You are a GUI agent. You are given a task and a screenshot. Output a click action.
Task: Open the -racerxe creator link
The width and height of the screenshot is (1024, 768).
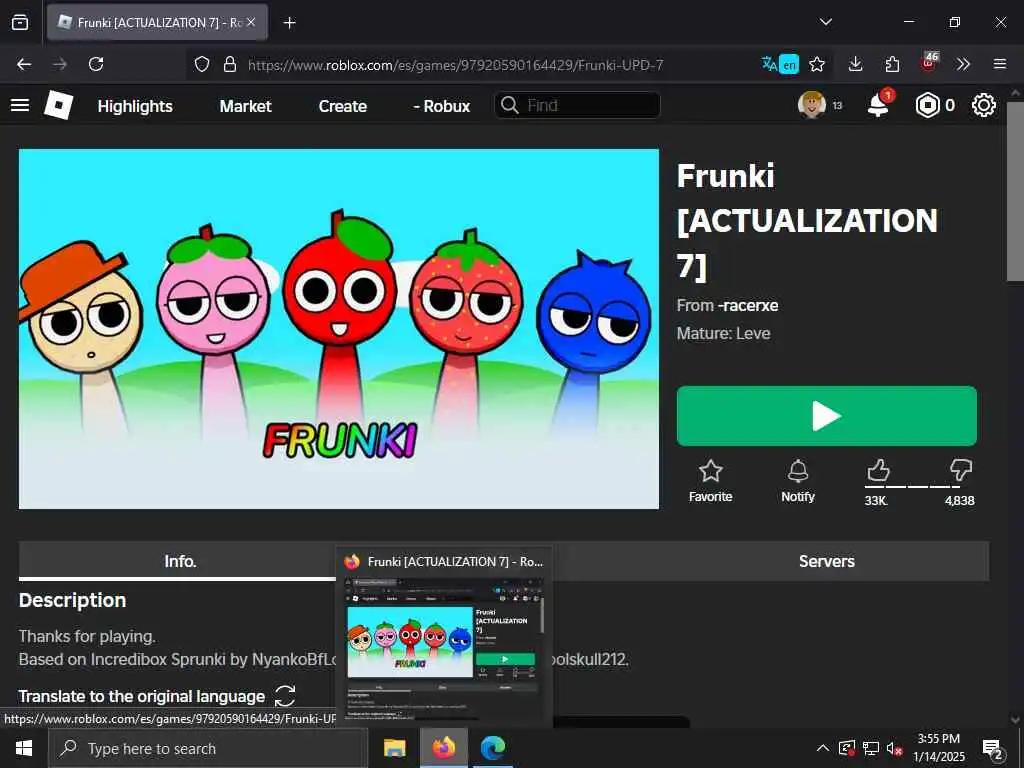click(748, 305)
